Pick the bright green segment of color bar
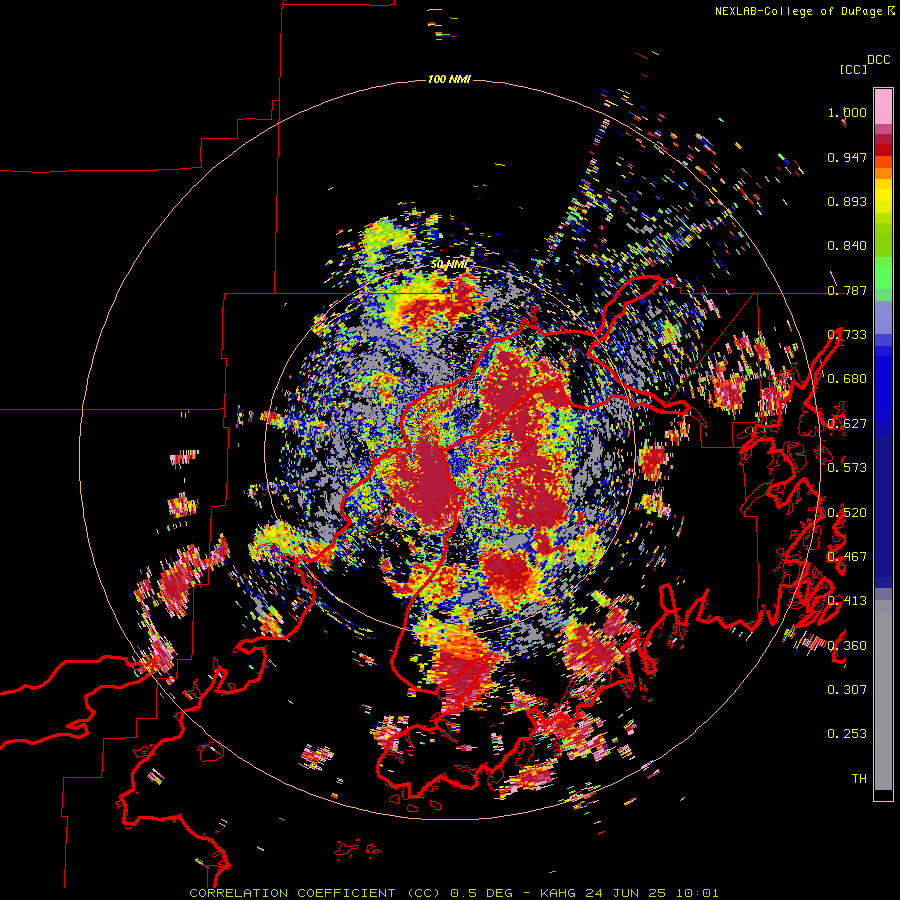This screenshot has height=900, width=900. click(x=883, y=273)
